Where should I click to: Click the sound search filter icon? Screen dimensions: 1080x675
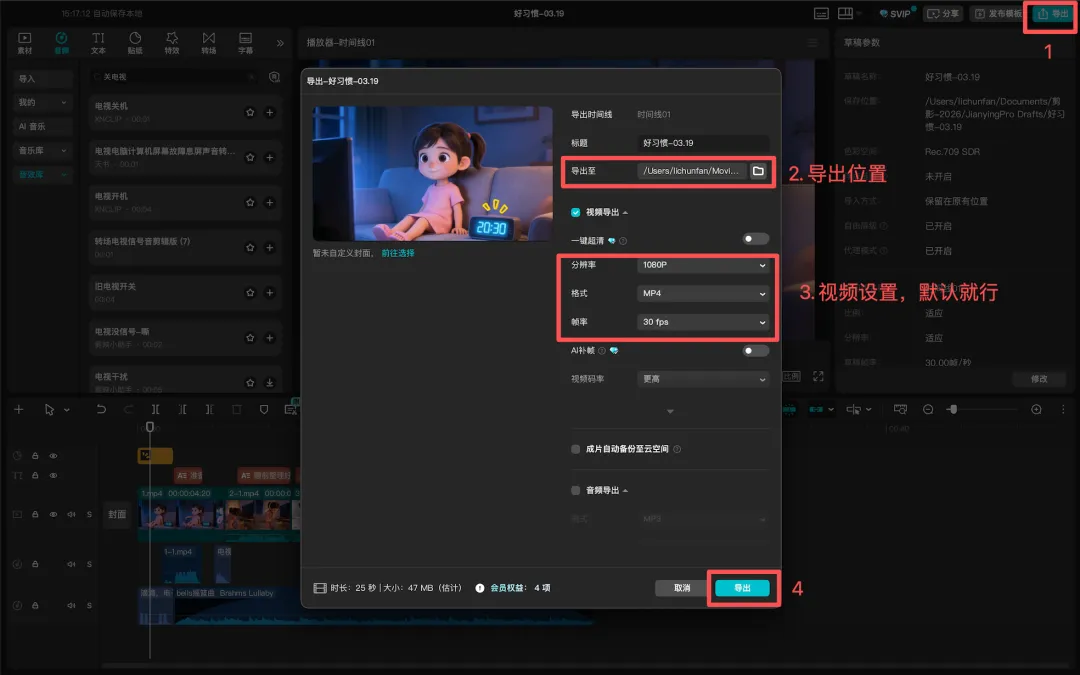pos(274,77)
